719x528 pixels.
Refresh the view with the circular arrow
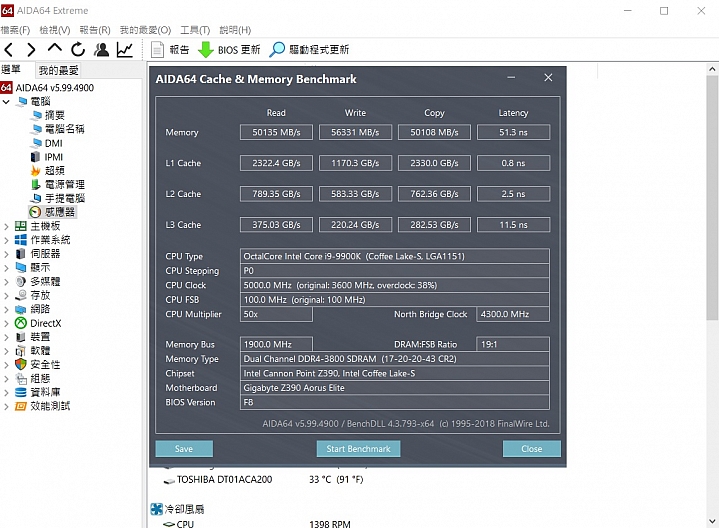tap(78, 50)
